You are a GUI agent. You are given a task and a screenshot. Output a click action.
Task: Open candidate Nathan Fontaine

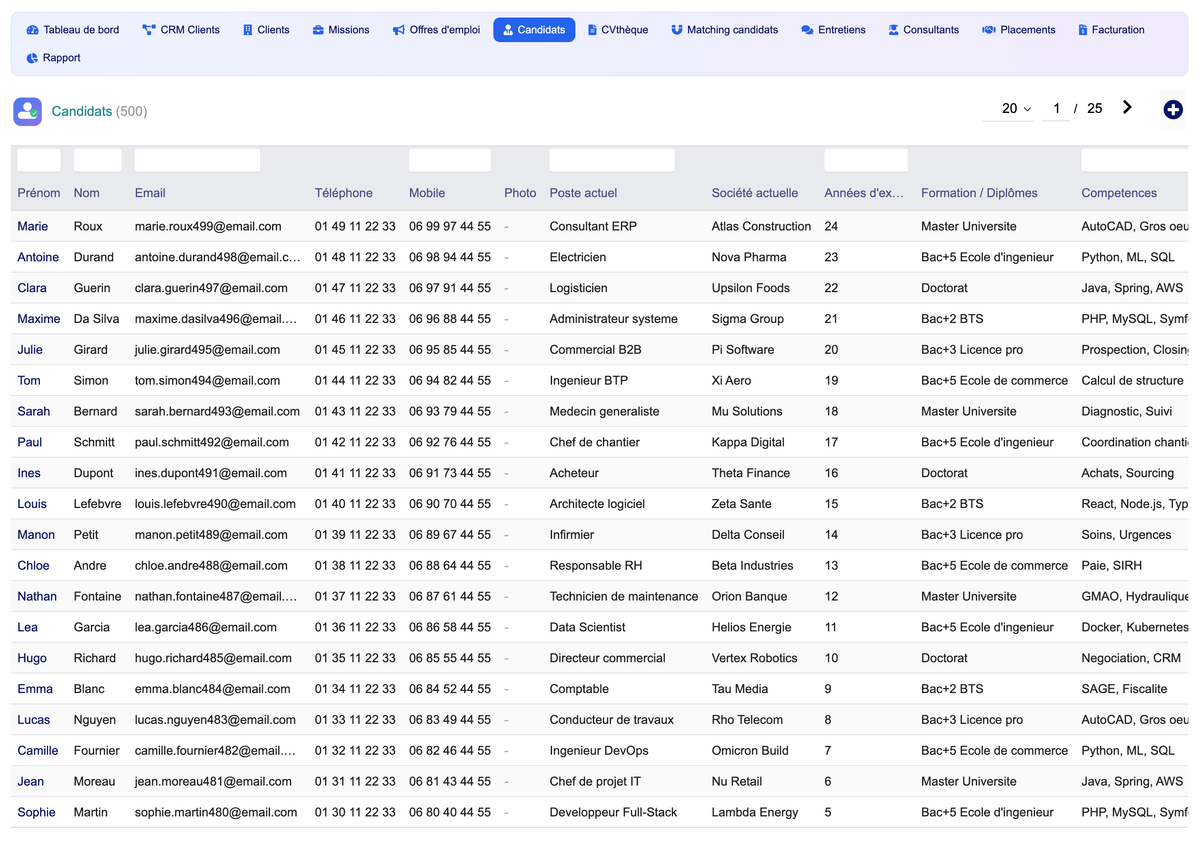point(37,597)
